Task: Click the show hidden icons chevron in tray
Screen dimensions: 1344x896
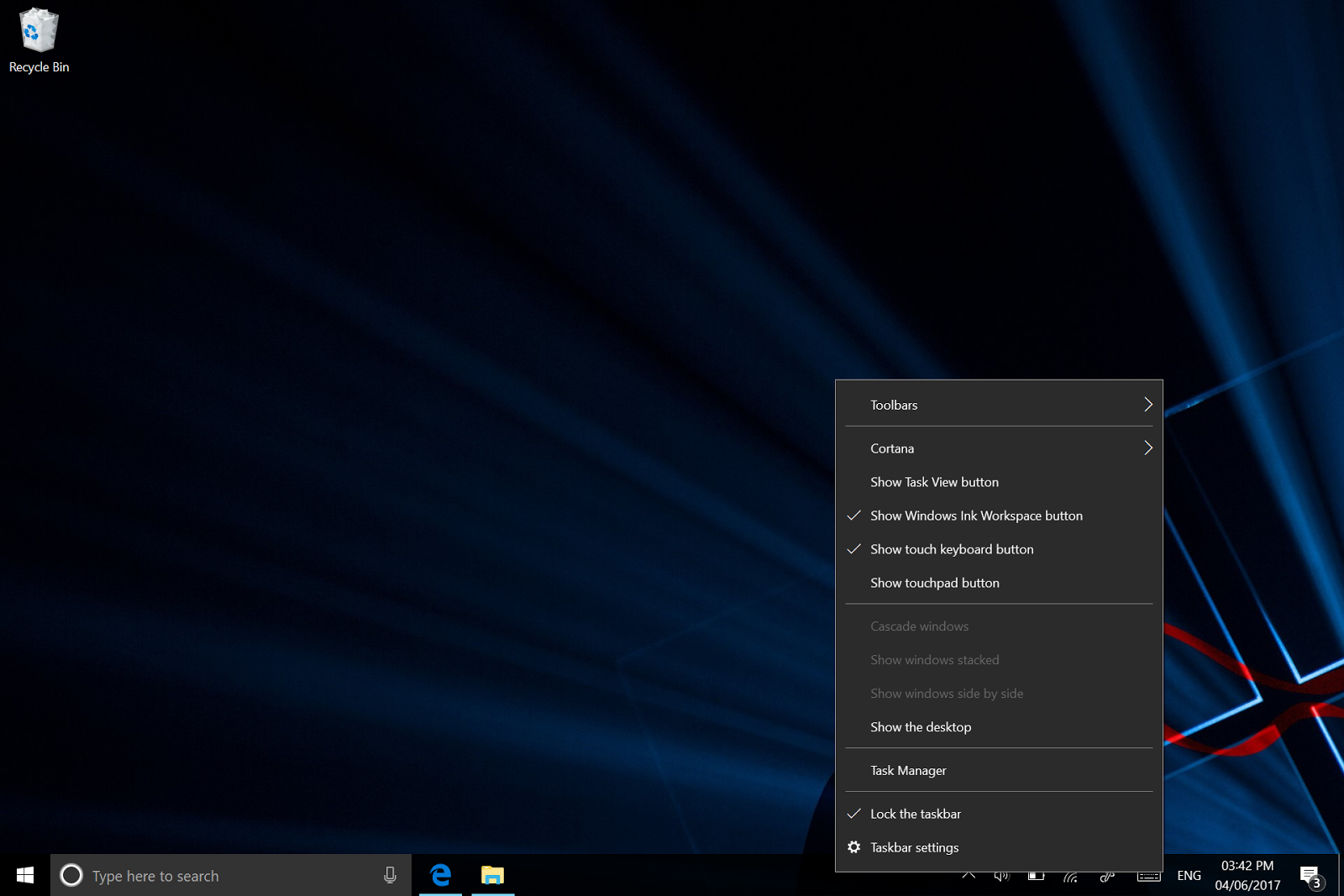Action: pos(968,876)
